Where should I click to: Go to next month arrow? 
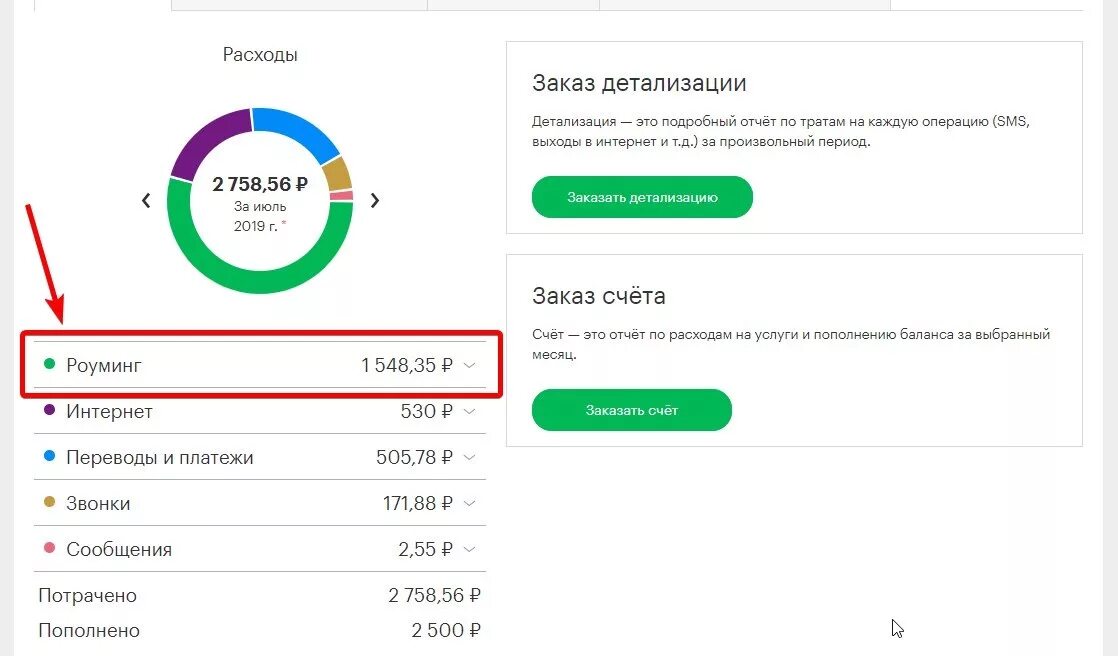[x=375, y=200]
